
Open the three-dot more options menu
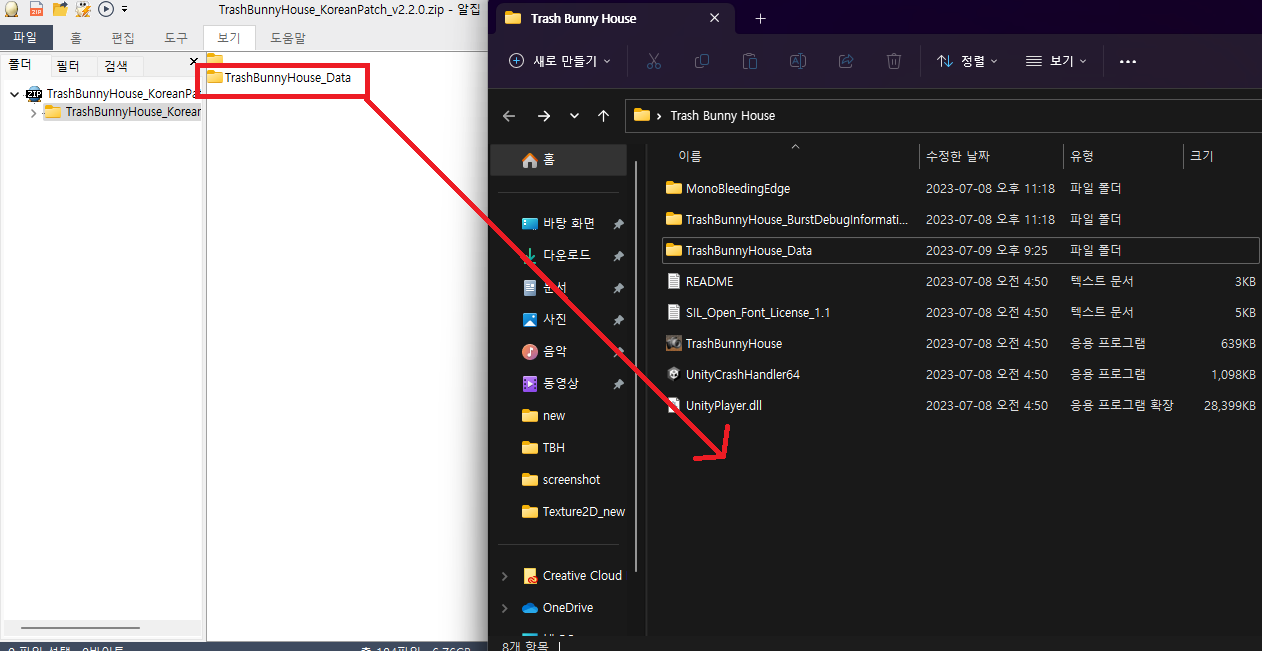pyautogui.click(x=1128, y=61)
